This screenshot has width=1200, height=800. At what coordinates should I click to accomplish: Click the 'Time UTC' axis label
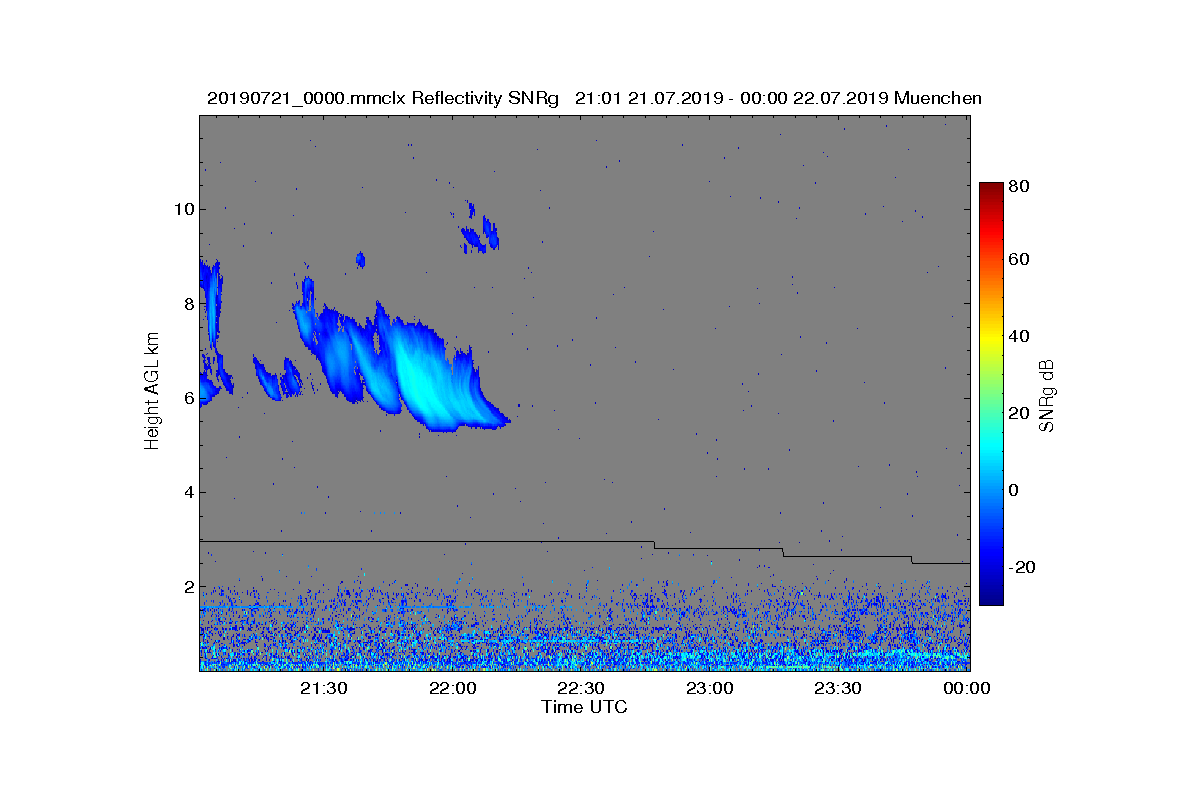click(584, 707)
